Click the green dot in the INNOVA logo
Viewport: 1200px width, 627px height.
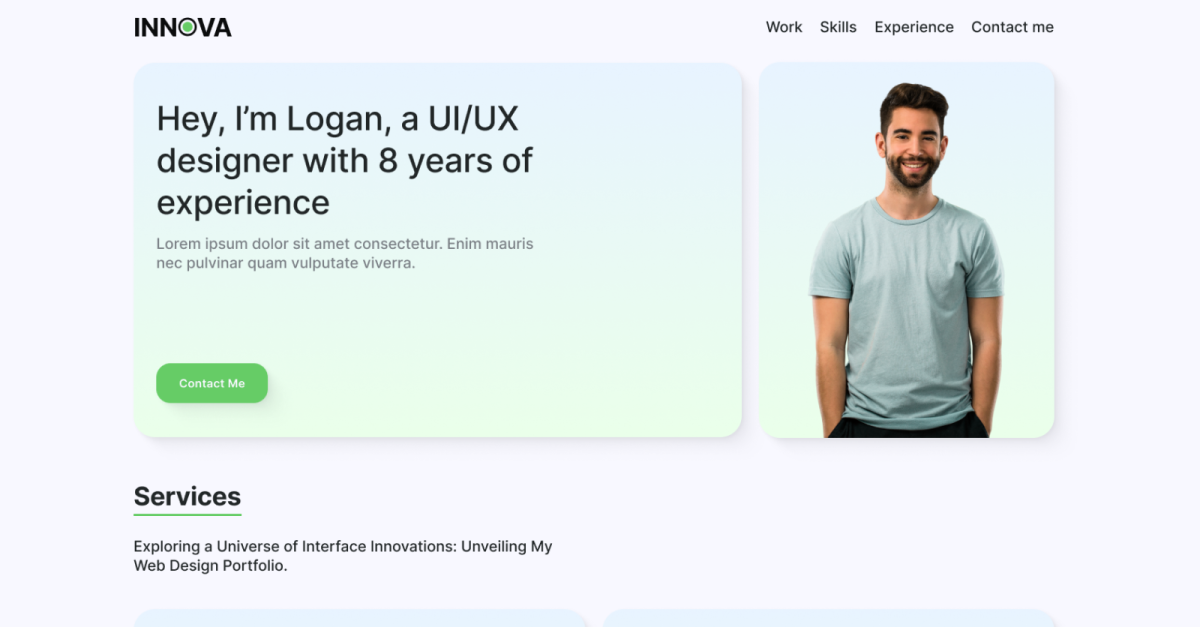pyautogui.click(x=190, y=26)
